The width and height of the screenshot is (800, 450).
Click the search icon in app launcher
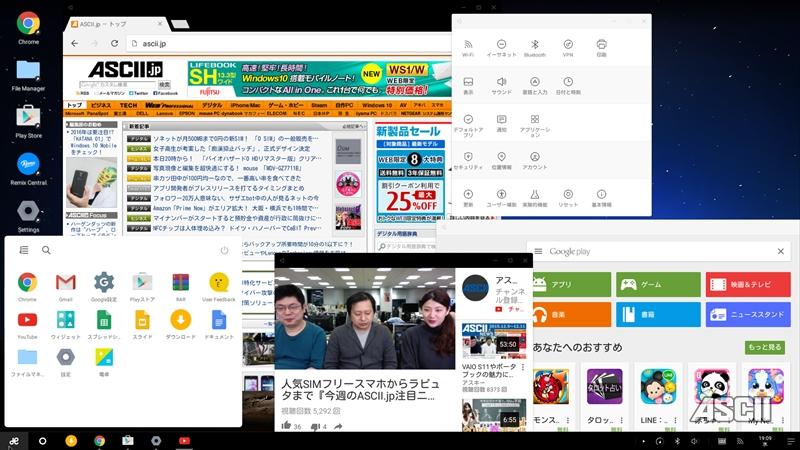46,250
